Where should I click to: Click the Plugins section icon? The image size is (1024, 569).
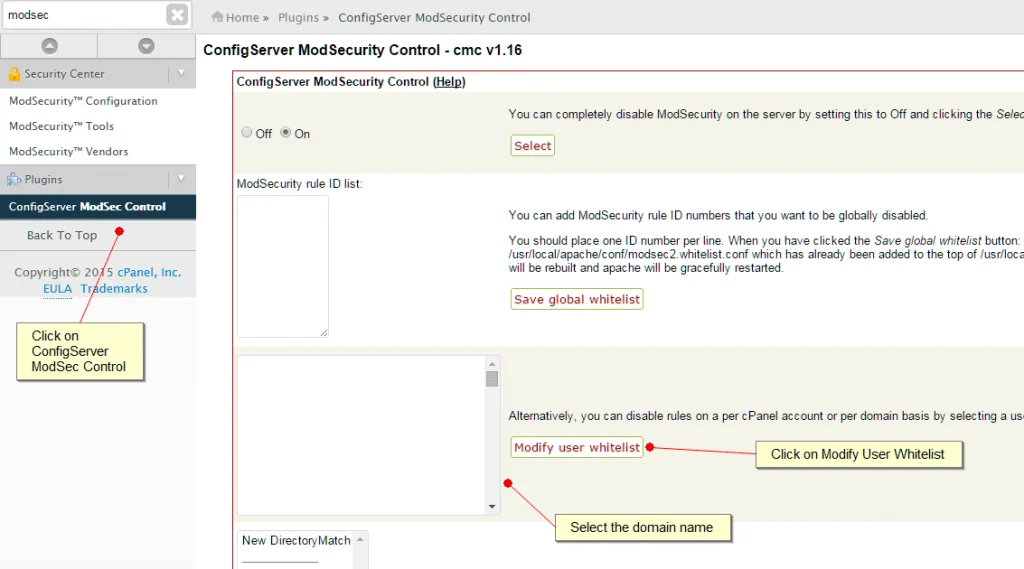tap(14, 179)
